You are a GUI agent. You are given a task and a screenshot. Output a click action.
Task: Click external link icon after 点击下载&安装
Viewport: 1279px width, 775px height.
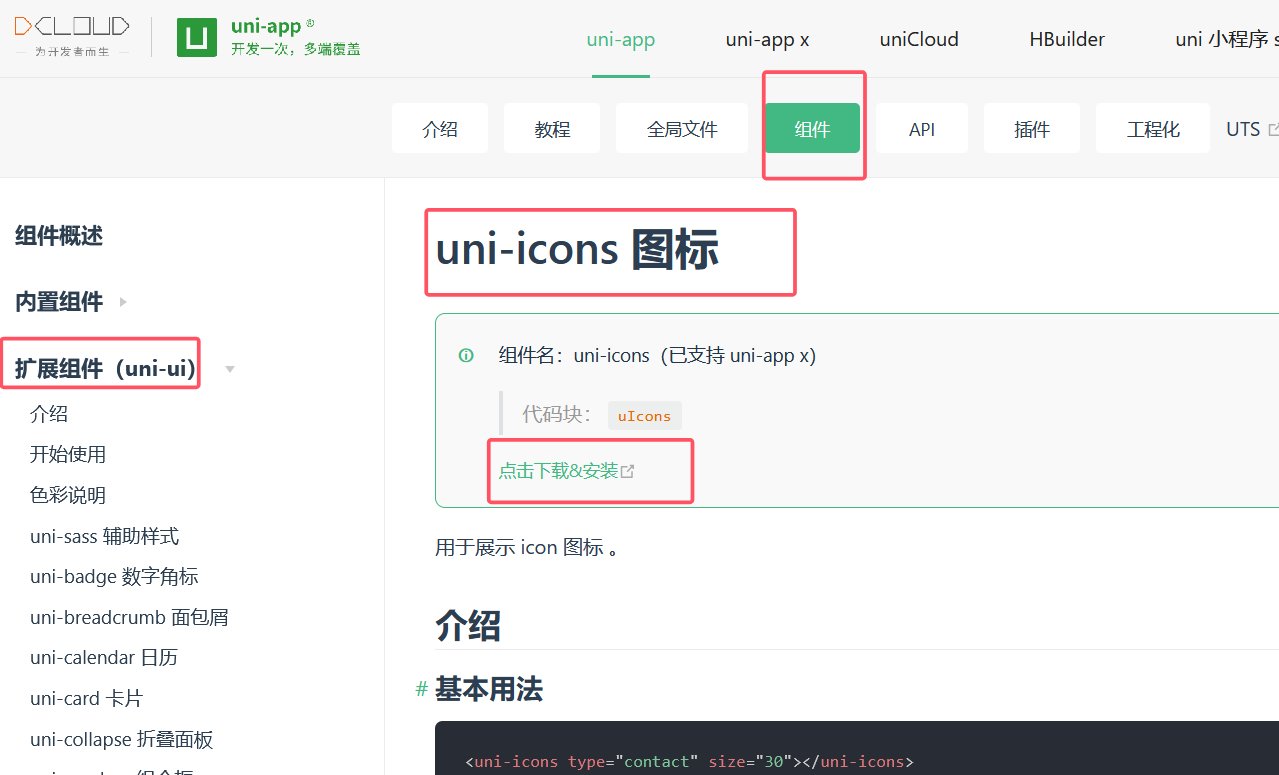[628, 471]
